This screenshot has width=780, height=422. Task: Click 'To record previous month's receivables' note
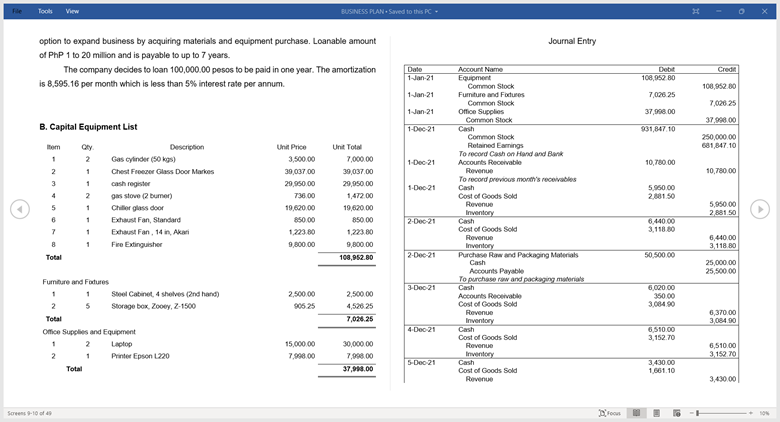click(517, 179)
